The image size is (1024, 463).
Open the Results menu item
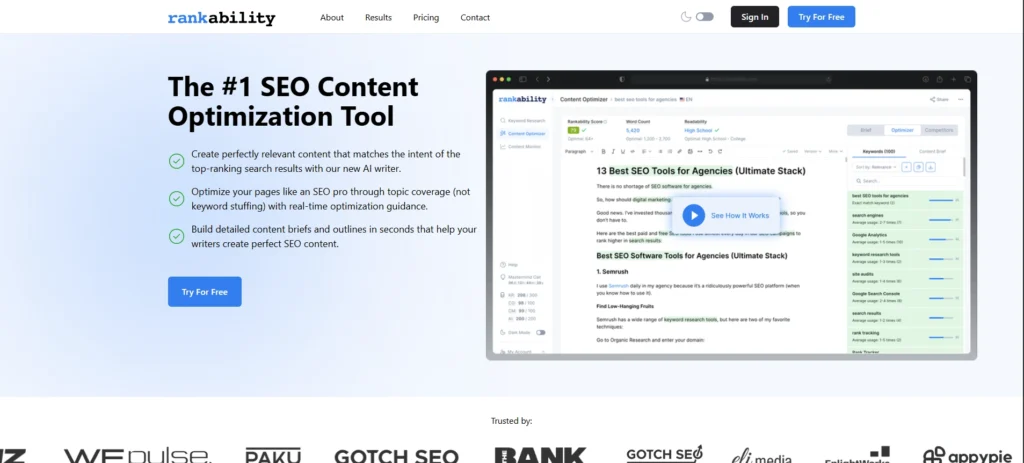(378, 18)
